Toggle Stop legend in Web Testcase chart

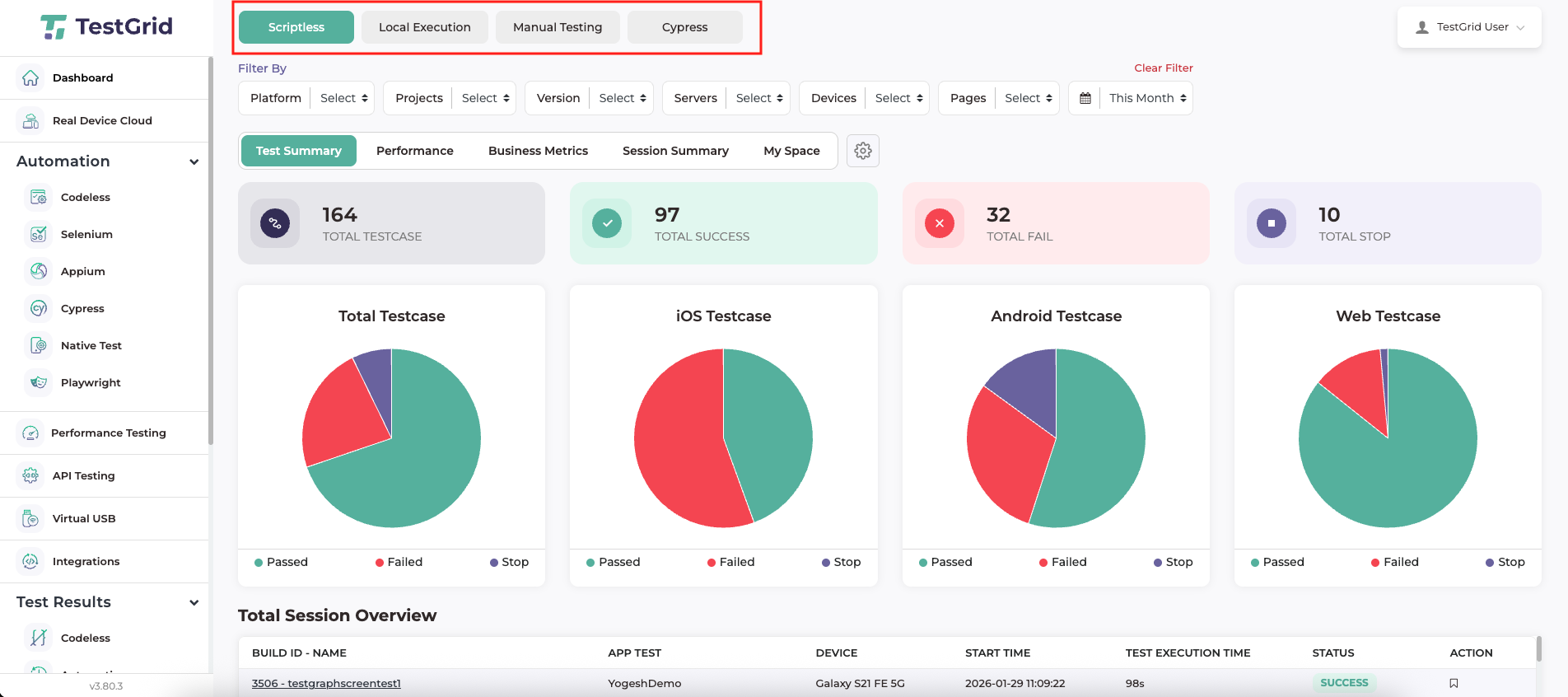coord(1505,562)
